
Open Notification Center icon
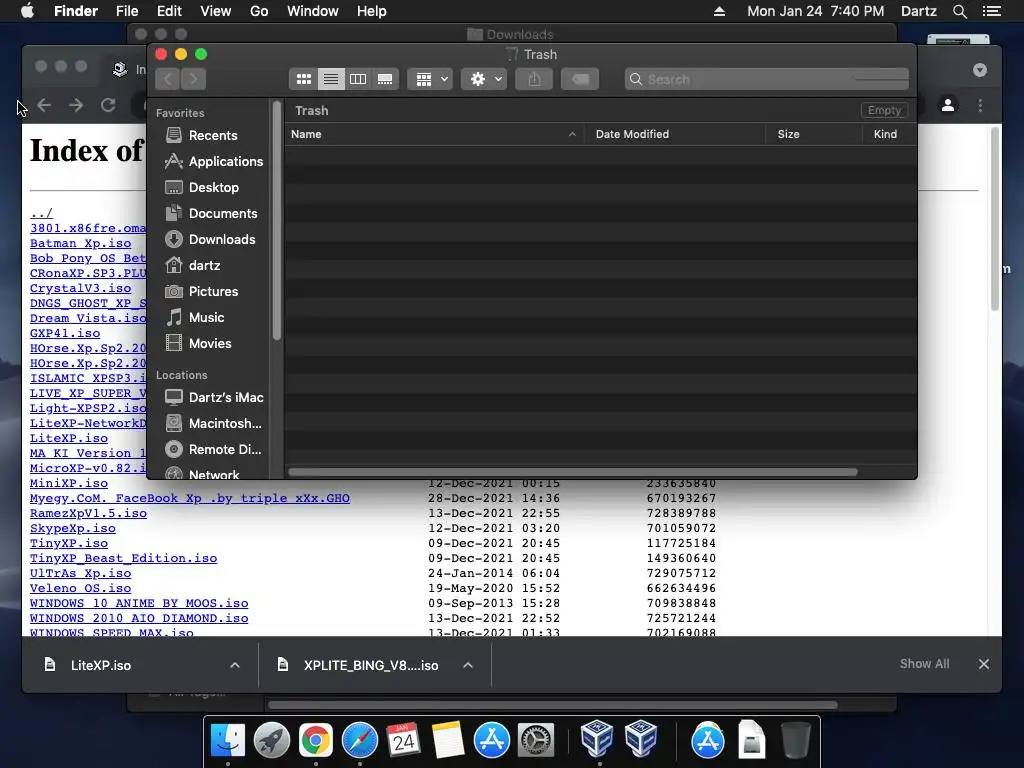point(991,11)
